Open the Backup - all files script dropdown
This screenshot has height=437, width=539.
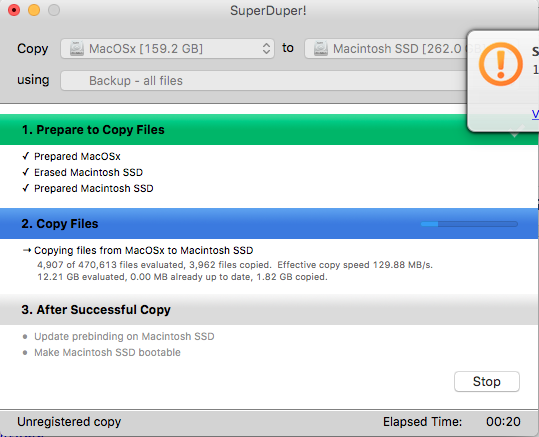coord(263,80)
